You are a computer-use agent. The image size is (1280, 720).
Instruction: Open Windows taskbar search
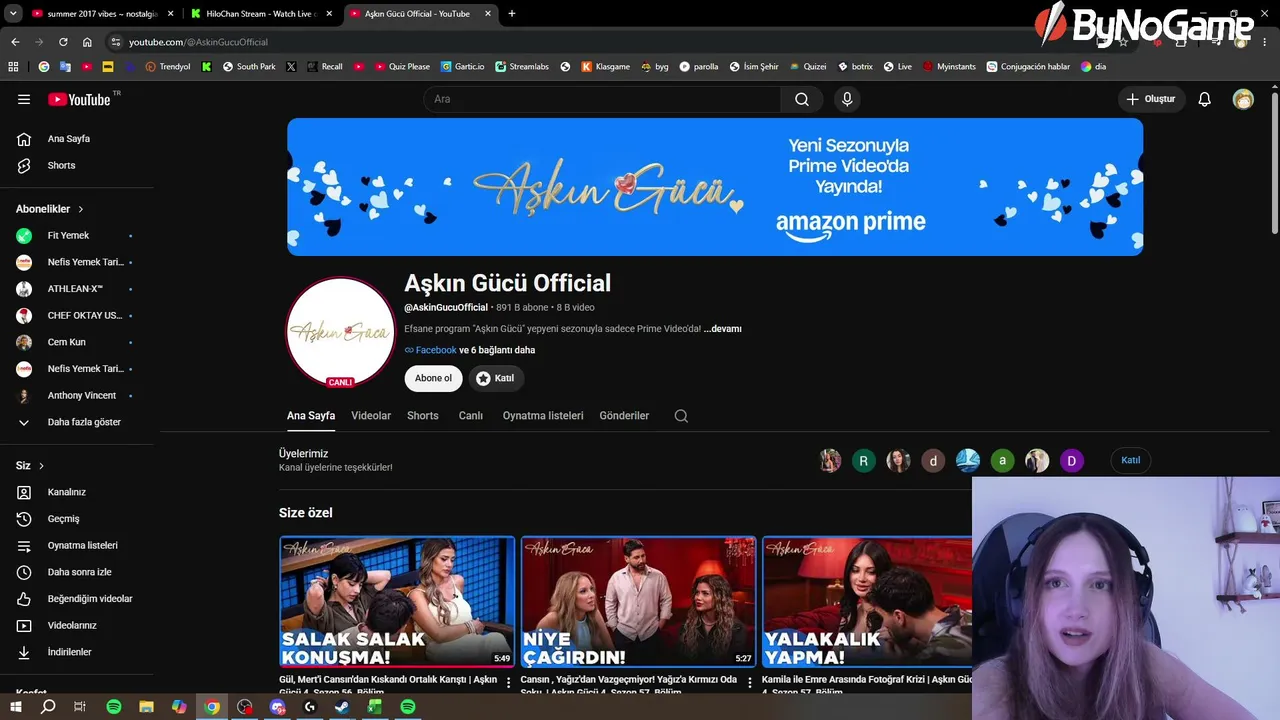coord(48,707)
